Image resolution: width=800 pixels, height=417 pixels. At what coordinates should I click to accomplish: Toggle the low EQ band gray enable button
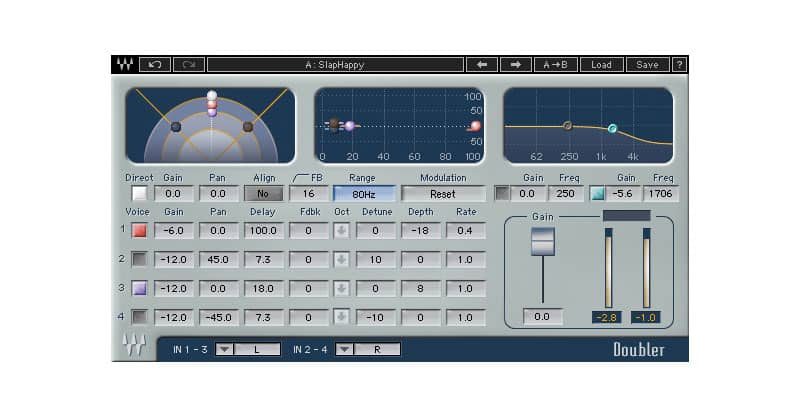click(x=503, y=194)
